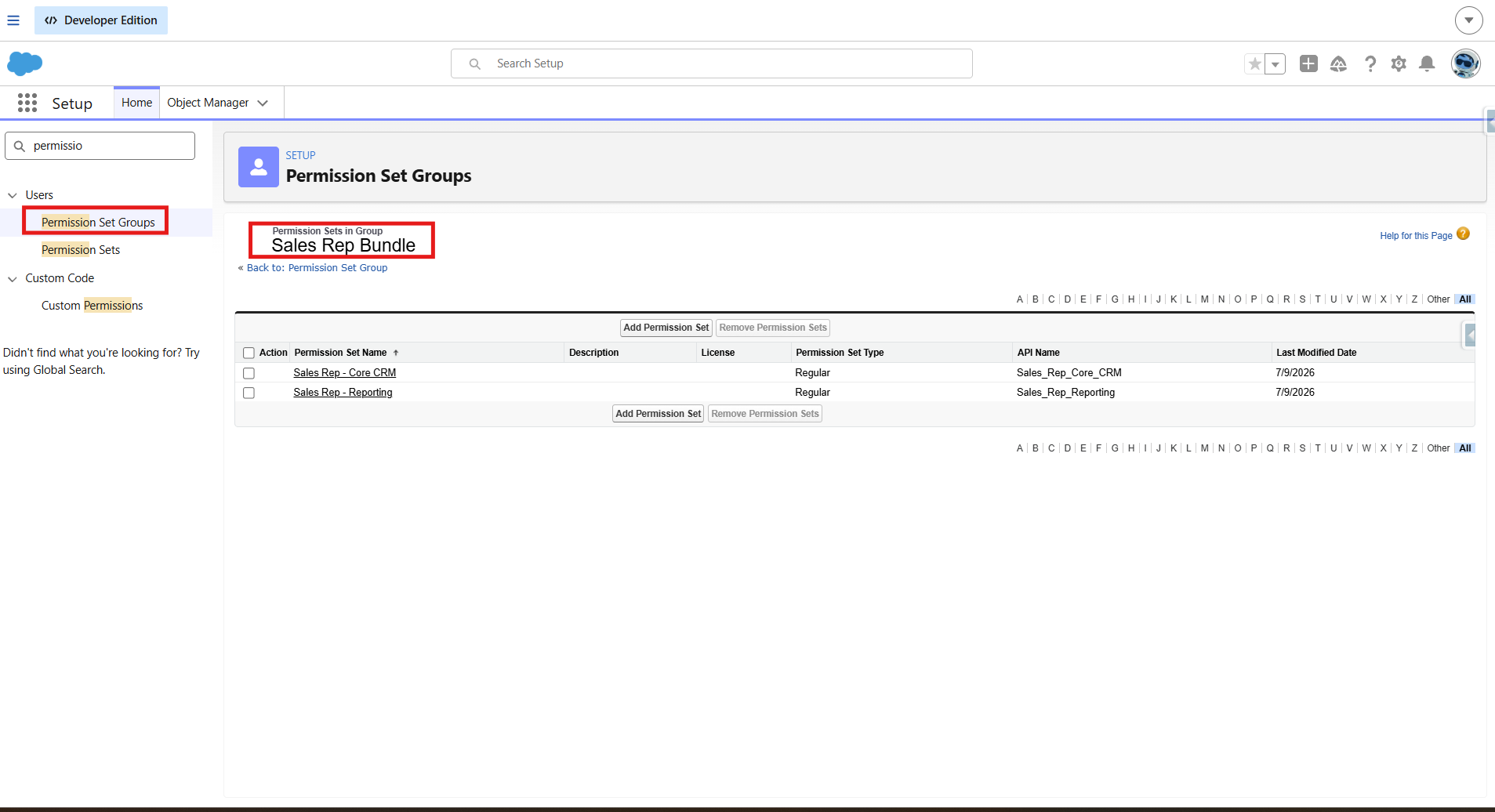Click the Description column header
The height and width of the screenshot is (812, 1495).
tap(593, 353)
